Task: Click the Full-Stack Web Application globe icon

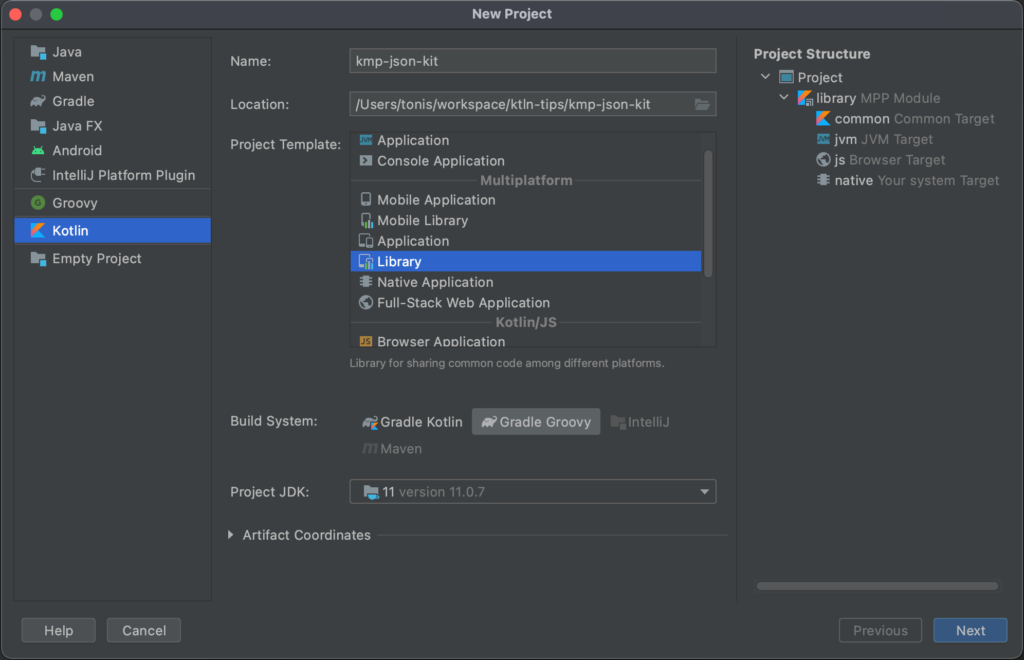Action: [366, 303]
